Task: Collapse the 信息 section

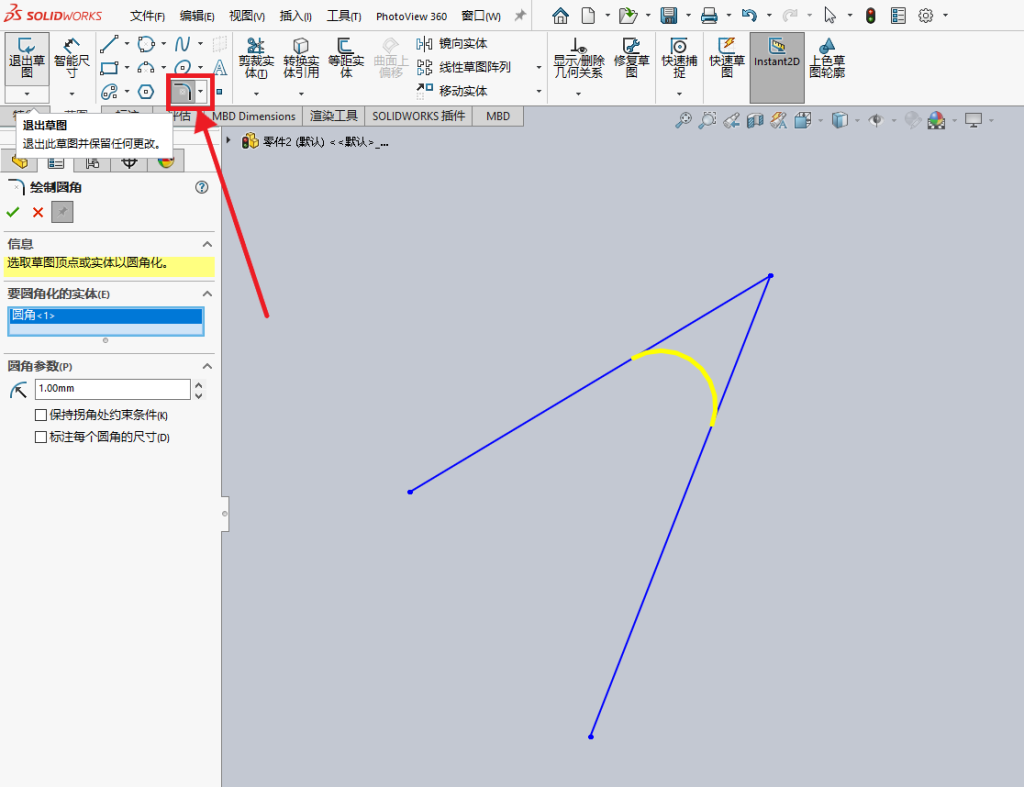Action: (207, 244)
